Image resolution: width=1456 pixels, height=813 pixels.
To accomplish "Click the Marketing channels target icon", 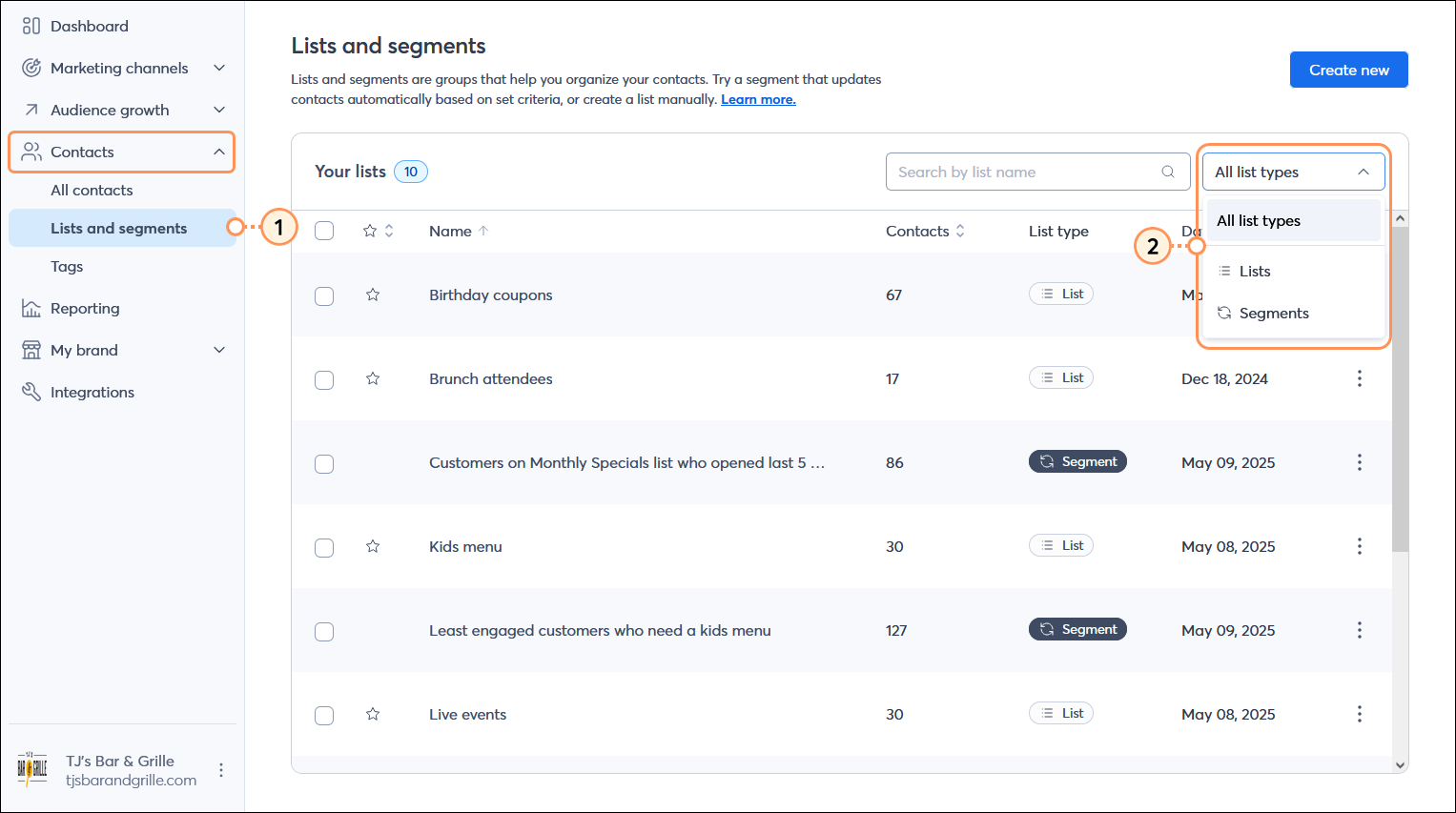I will tap(31, 68).
